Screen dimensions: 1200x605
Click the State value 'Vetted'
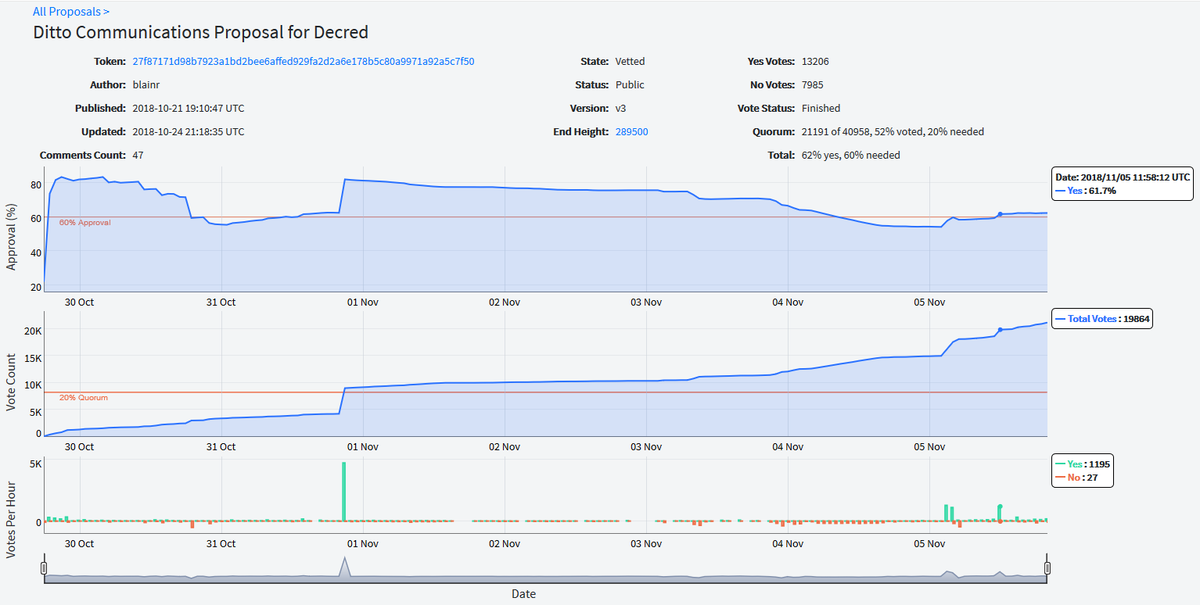coord(630,62)
